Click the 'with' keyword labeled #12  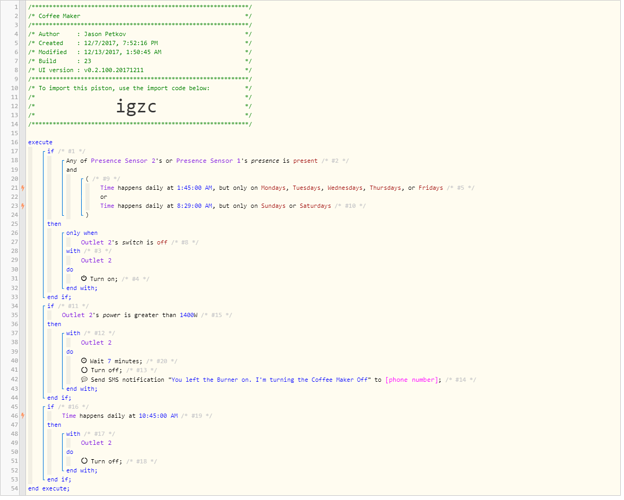(73, 333)
